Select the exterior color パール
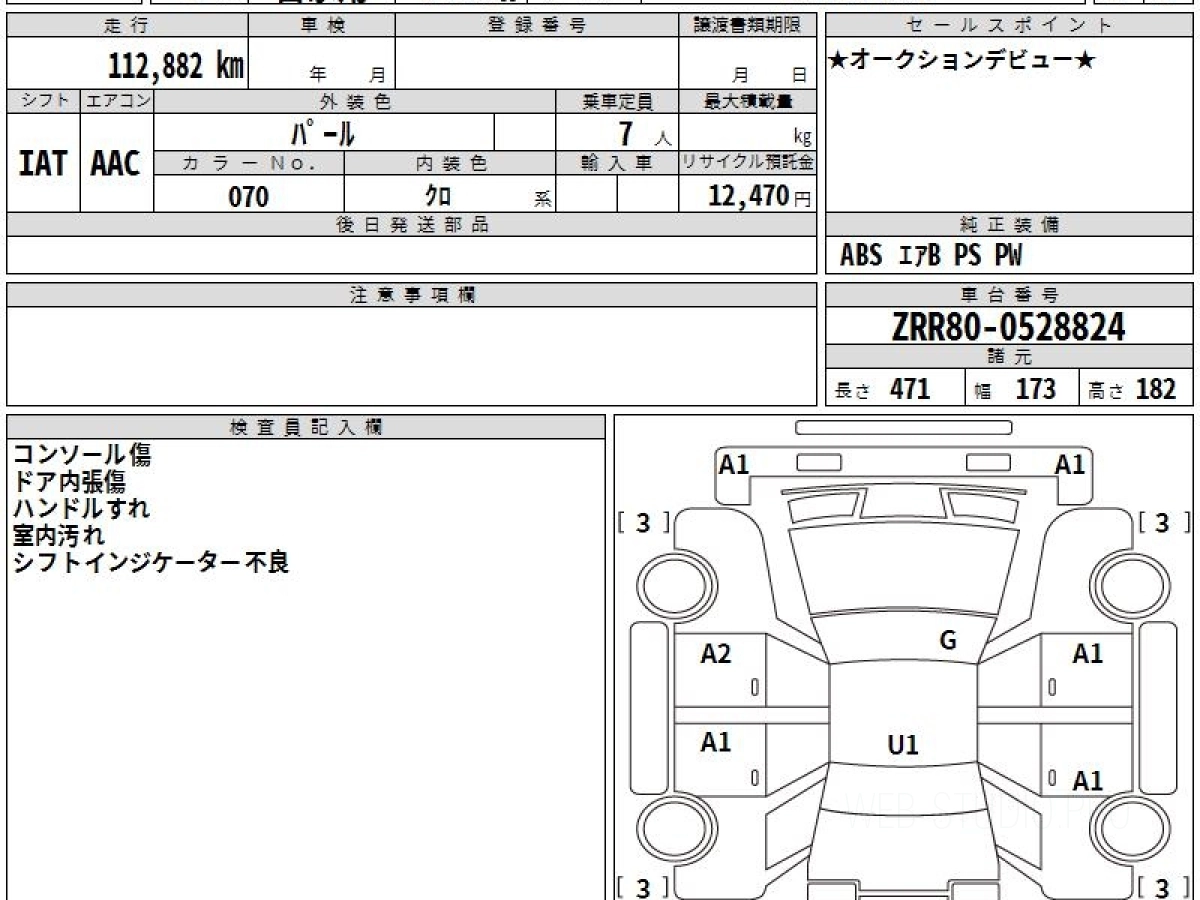Image resolution: width=1200 pixels, height=900 pixels. click(x=323, y=132)
